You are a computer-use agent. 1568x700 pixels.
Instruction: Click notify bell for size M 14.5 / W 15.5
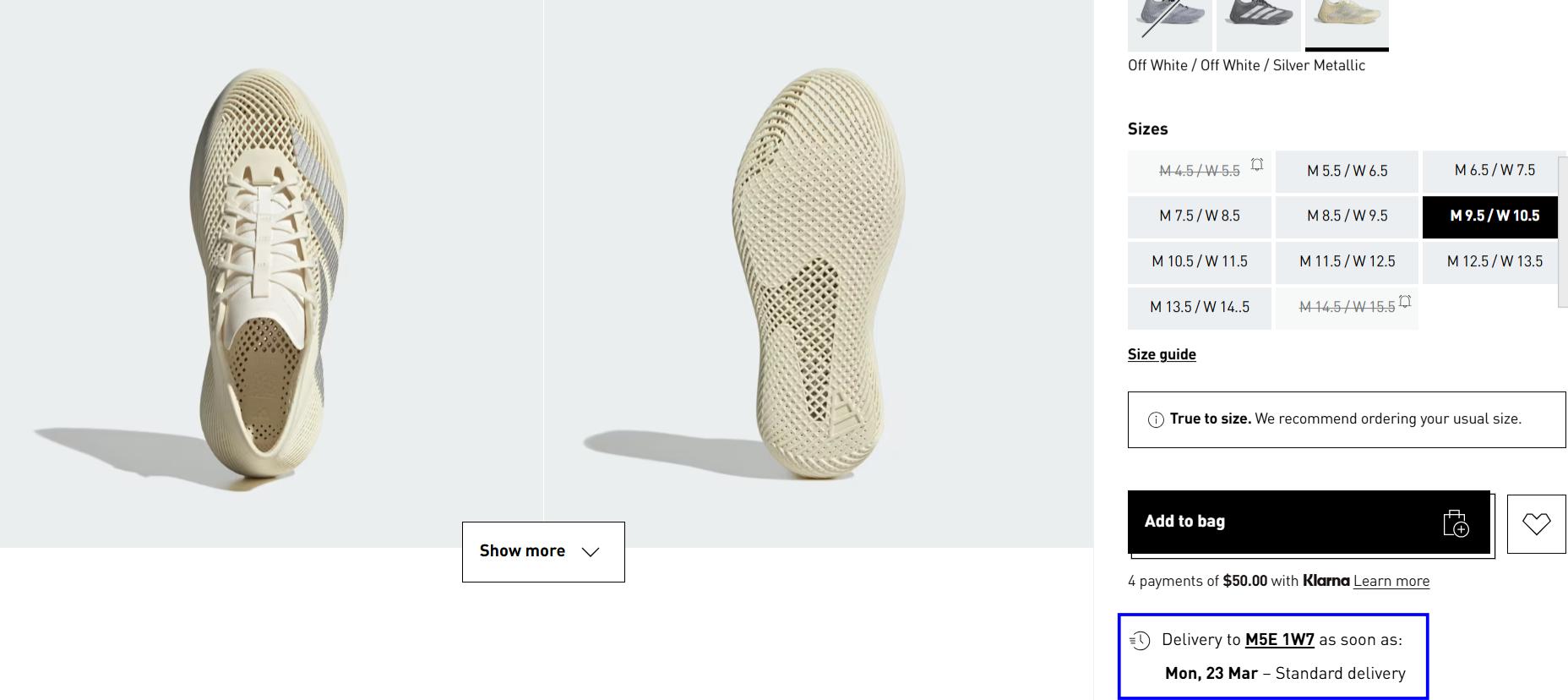(x=1405, y=301)
